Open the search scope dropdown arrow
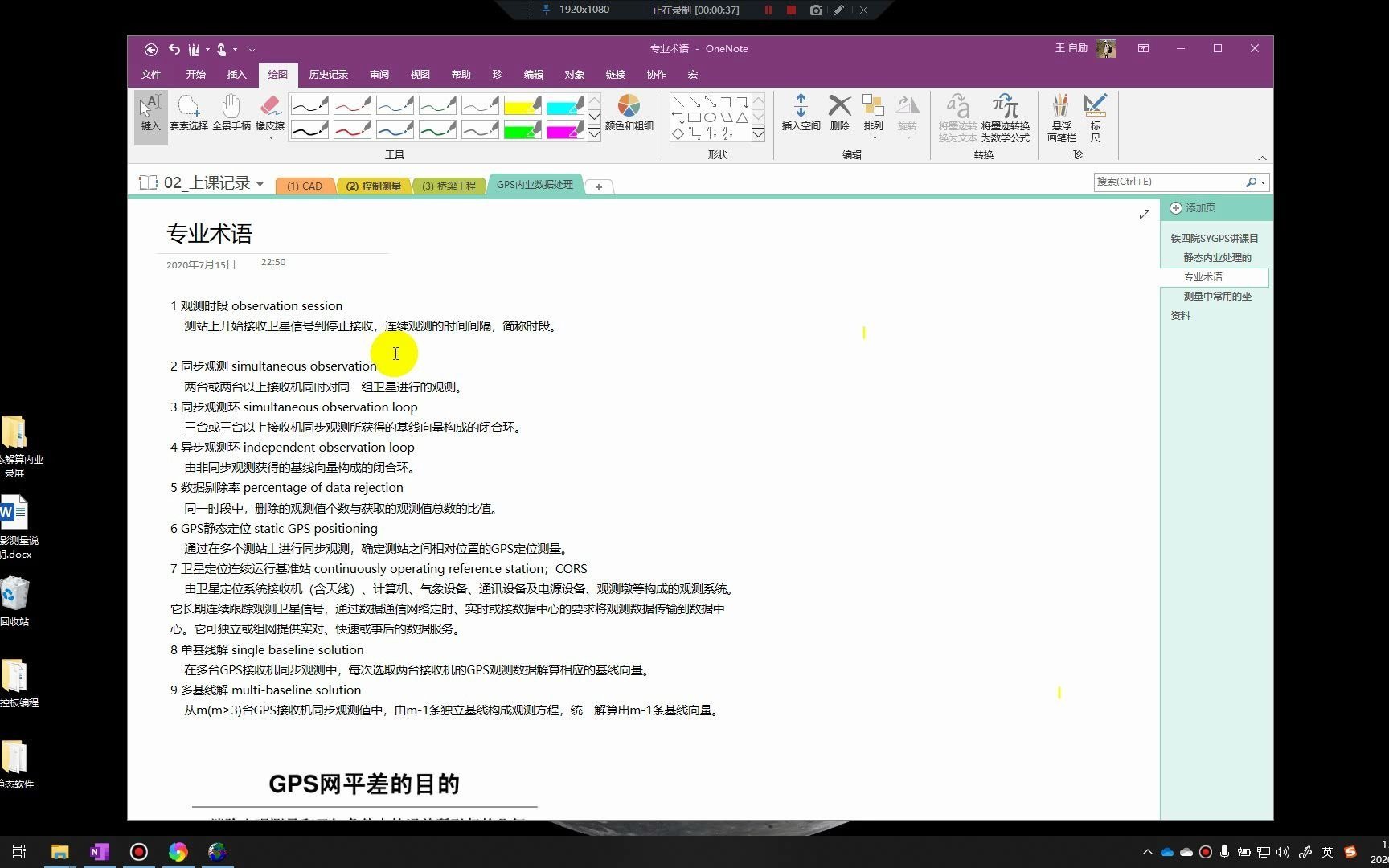1389x868 pixels. [1263, 182]
